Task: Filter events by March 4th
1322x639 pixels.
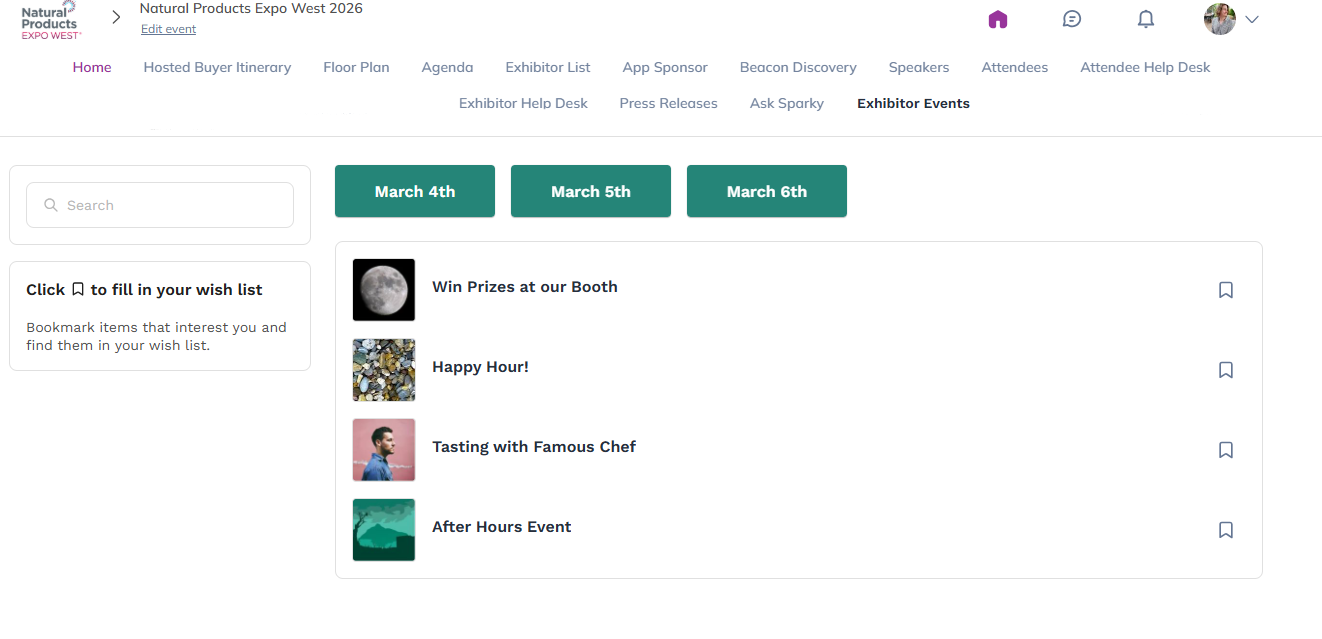Action: click(x=415, y=191)
